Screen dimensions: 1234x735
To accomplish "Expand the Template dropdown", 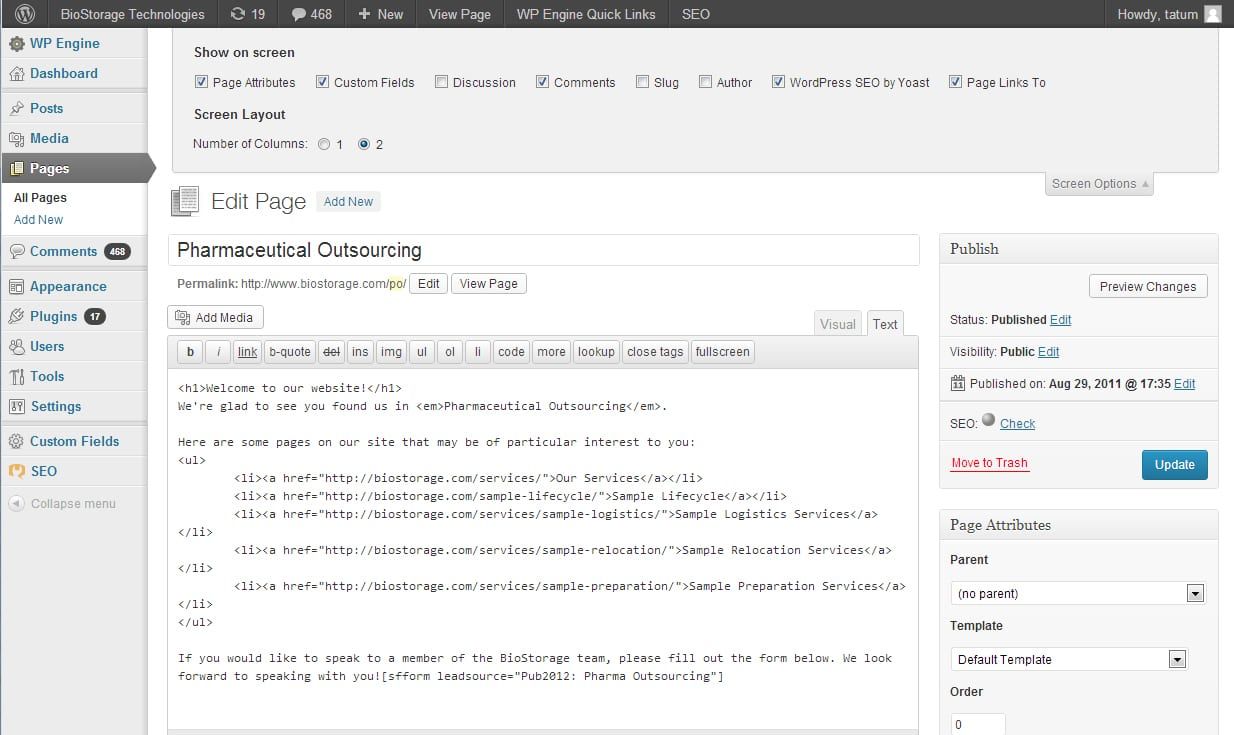I will [1067, 659].
